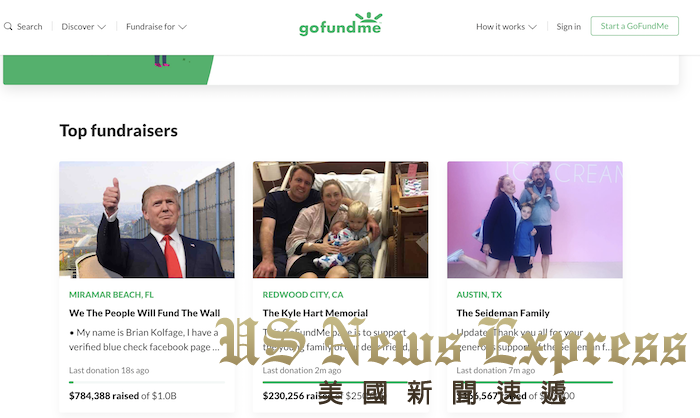
Task: Select the AUSTIN, TX location label
Action: pyautogui.click(x=479, y=295)
